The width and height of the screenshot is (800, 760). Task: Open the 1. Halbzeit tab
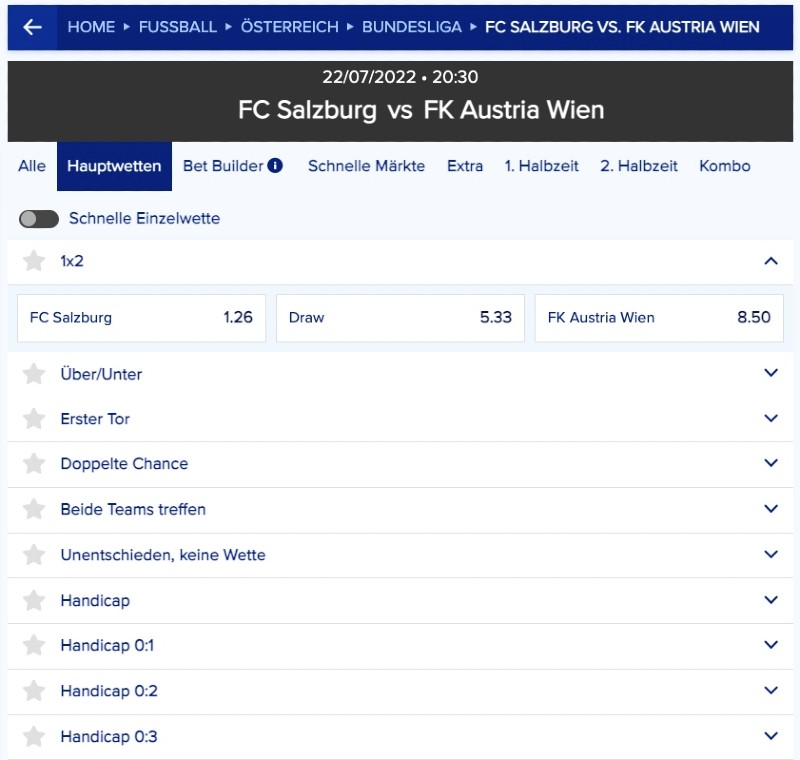[x=541, y=166]
